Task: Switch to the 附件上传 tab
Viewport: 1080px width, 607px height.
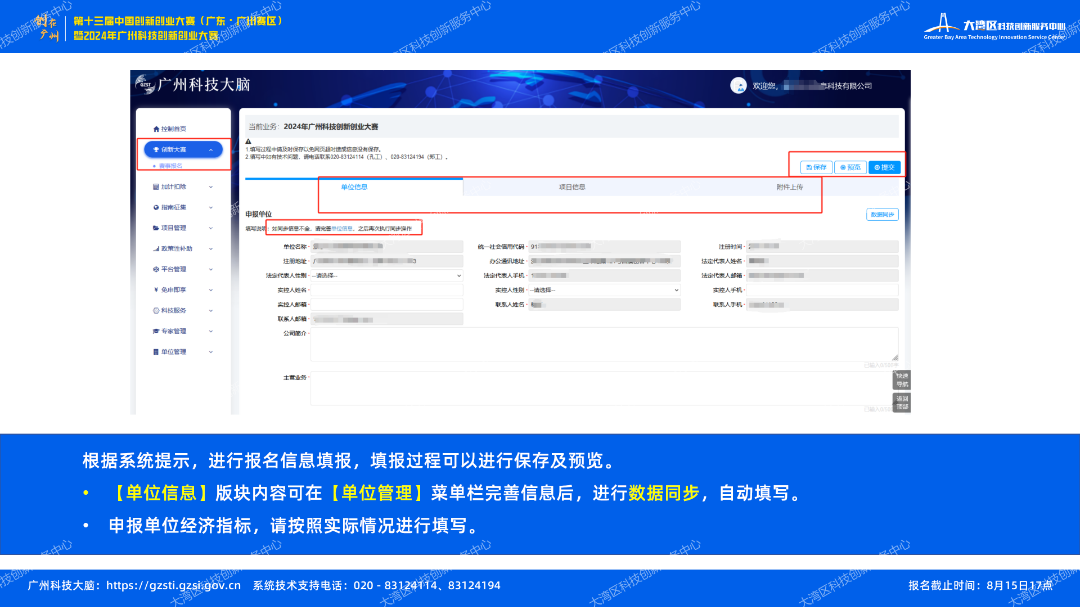Action: coord(789,187)
